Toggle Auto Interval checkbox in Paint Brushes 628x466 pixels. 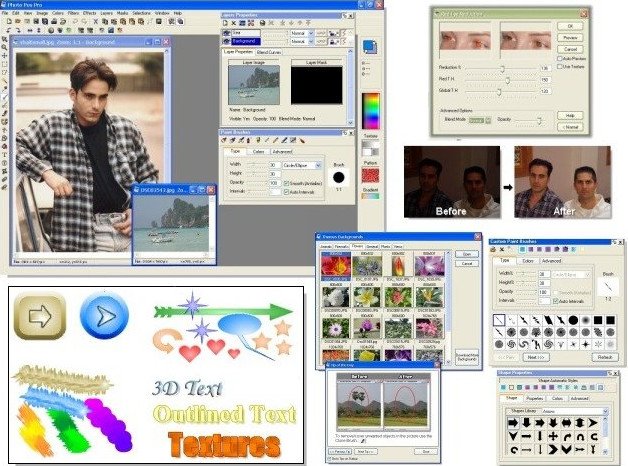coord(286,192)
